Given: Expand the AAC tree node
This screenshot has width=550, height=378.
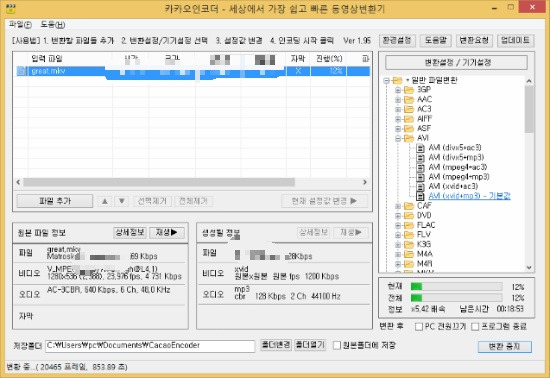Looking at the screenshot, I should point(398,100).
